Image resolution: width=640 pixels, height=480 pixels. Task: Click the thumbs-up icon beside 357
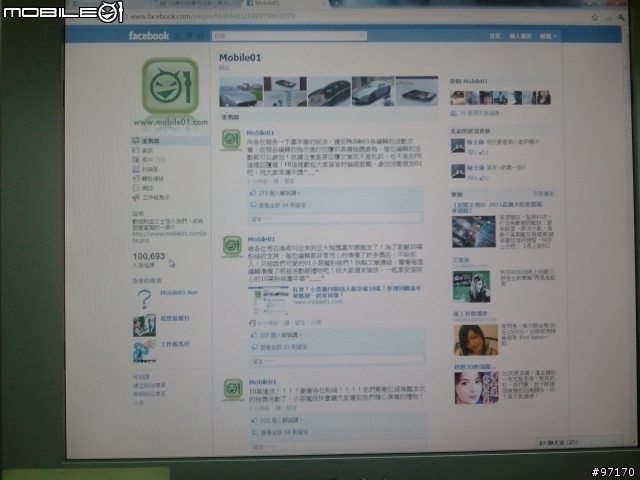[254, 335]
